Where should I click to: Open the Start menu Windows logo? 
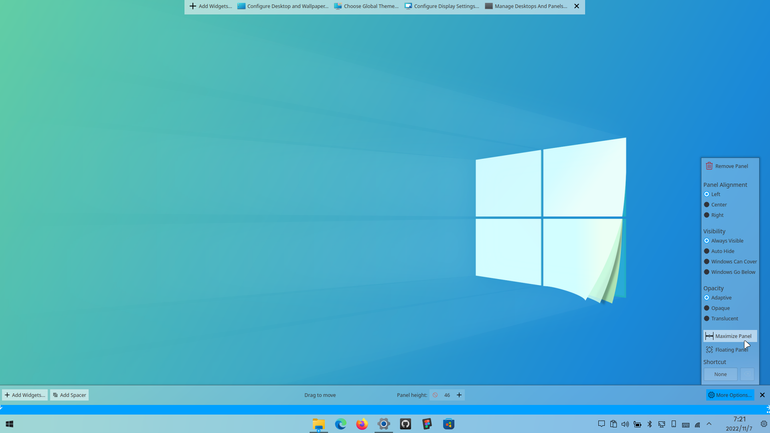9,424
